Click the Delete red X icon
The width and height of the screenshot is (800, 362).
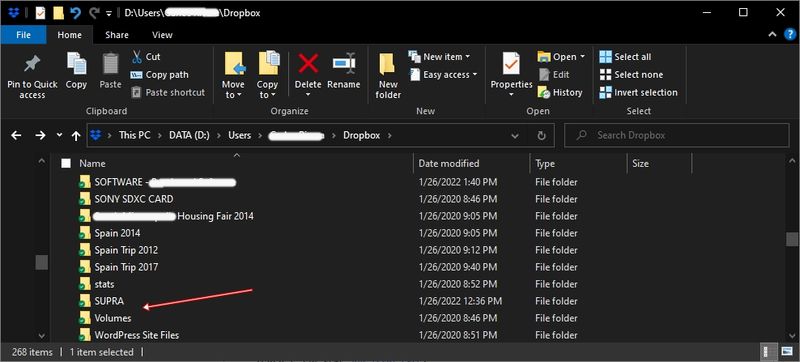pos(308,64)
